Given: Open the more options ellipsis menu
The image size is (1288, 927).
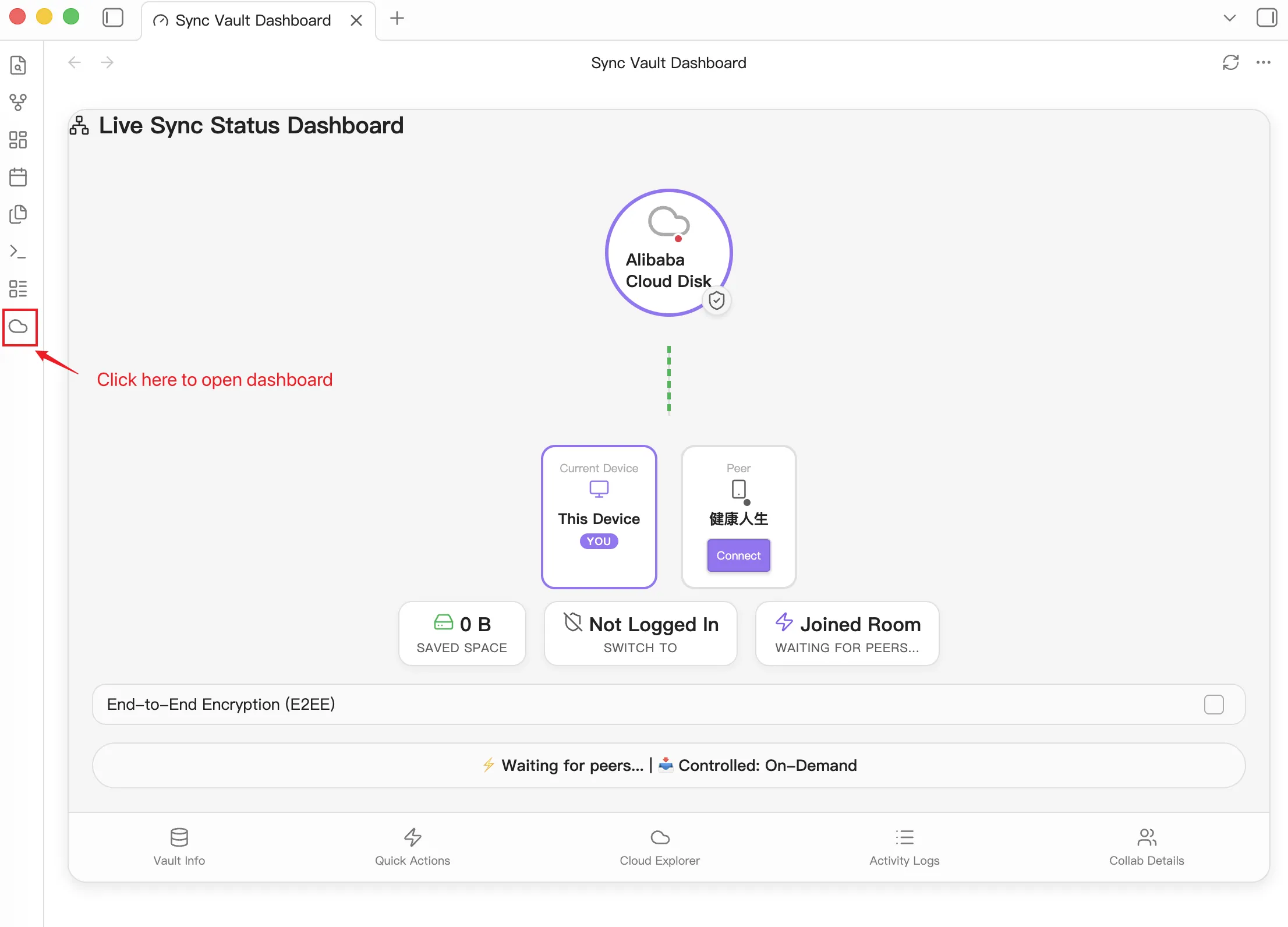Looking at the screenshot, I should 1263,62.
